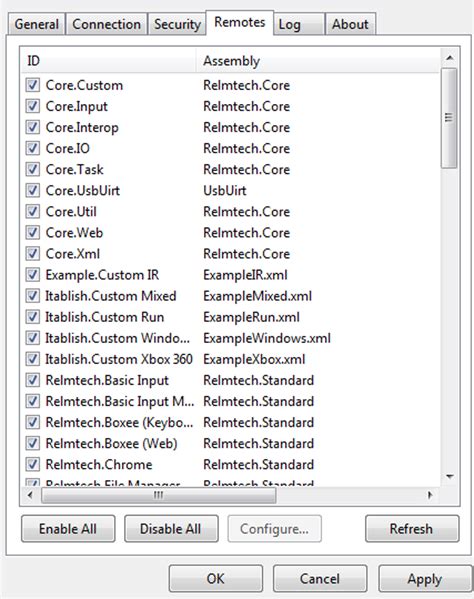
Task: Uncheck the Core.Util checkbox
Action: pyautogui.click(x=32, y=211)
